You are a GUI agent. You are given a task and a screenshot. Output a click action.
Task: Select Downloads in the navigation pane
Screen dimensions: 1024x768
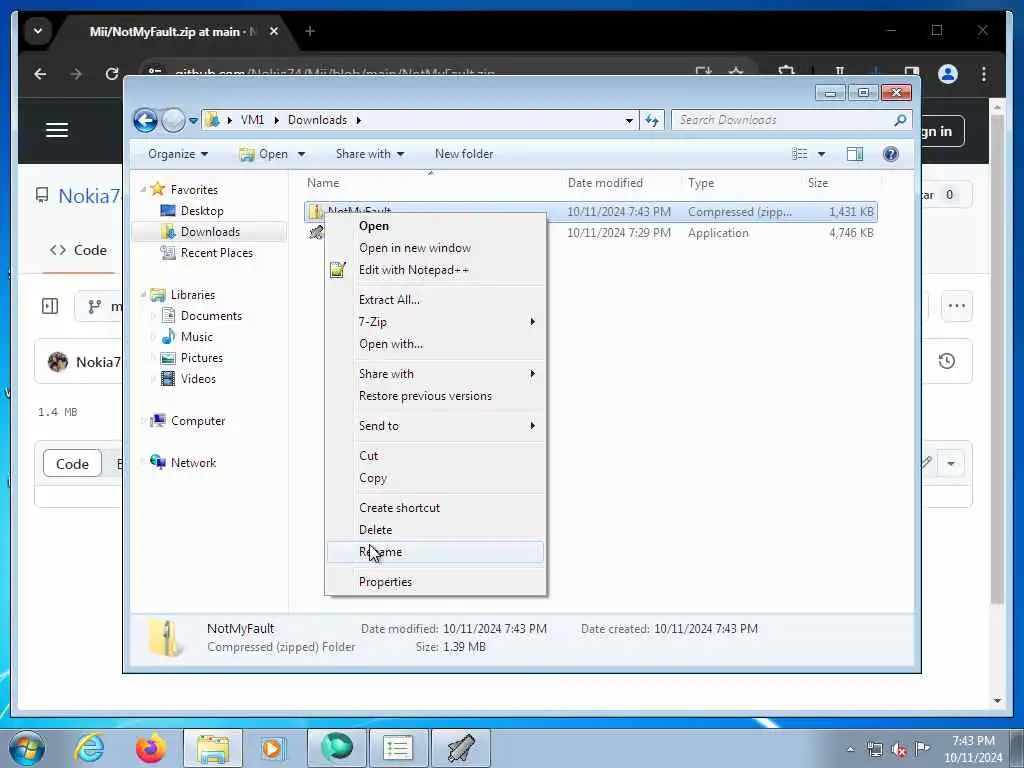coord(210,232)
